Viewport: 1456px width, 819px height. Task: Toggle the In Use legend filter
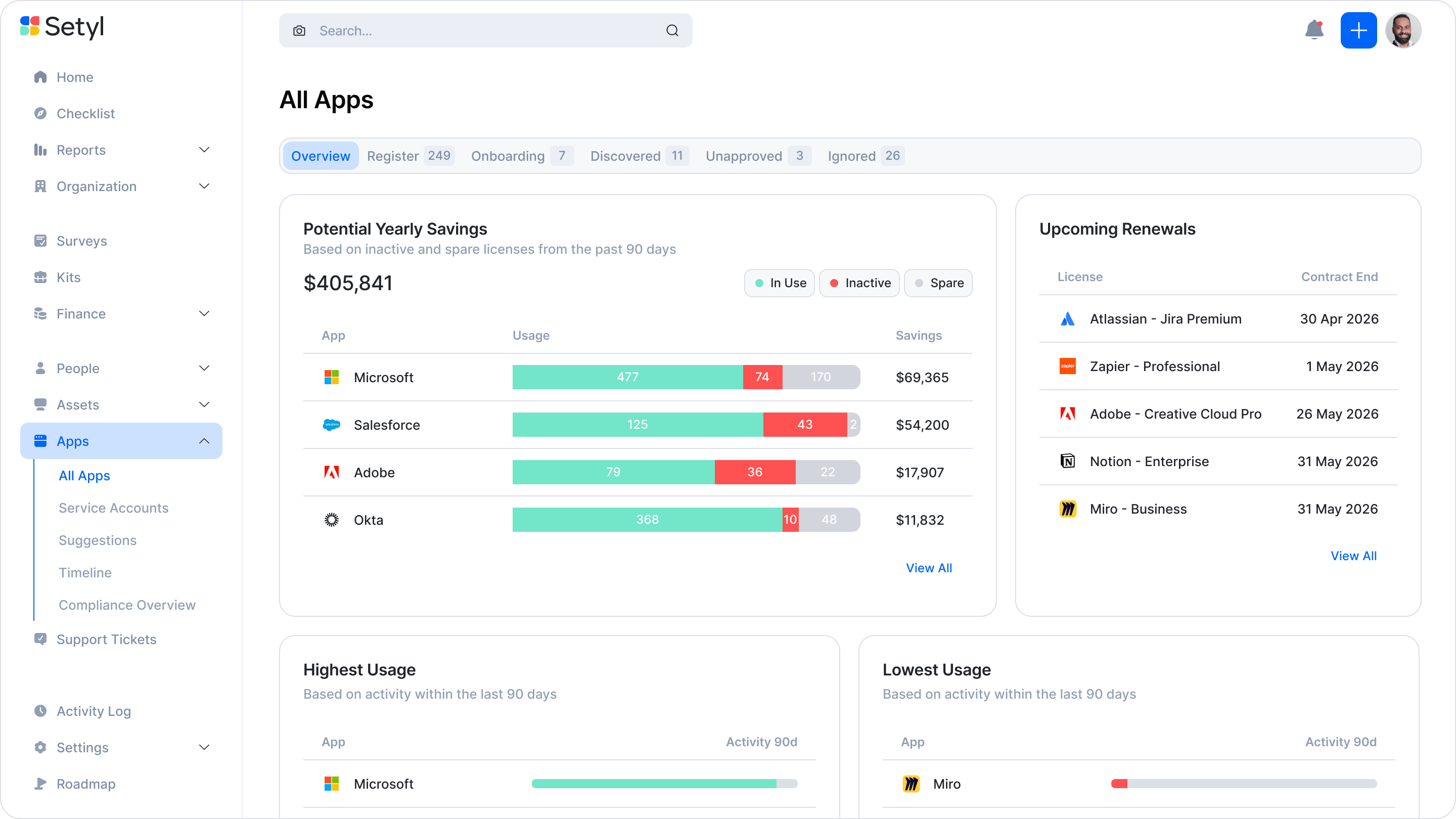[x=779, y=283]
